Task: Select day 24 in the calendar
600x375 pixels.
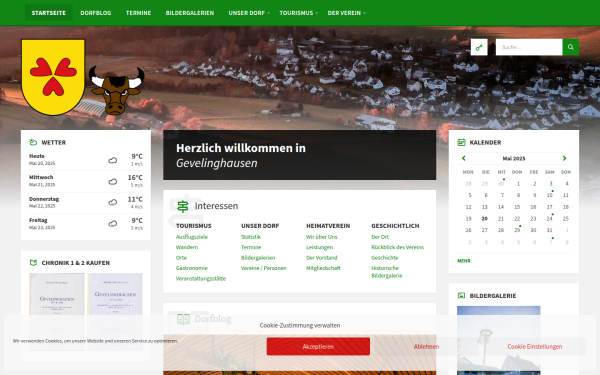Action: coord(549,218)
